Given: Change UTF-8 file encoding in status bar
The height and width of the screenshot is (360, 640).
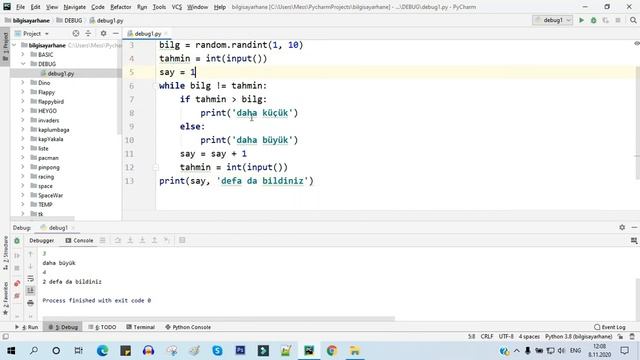Looking at the screenshot, I should [506, 337].
